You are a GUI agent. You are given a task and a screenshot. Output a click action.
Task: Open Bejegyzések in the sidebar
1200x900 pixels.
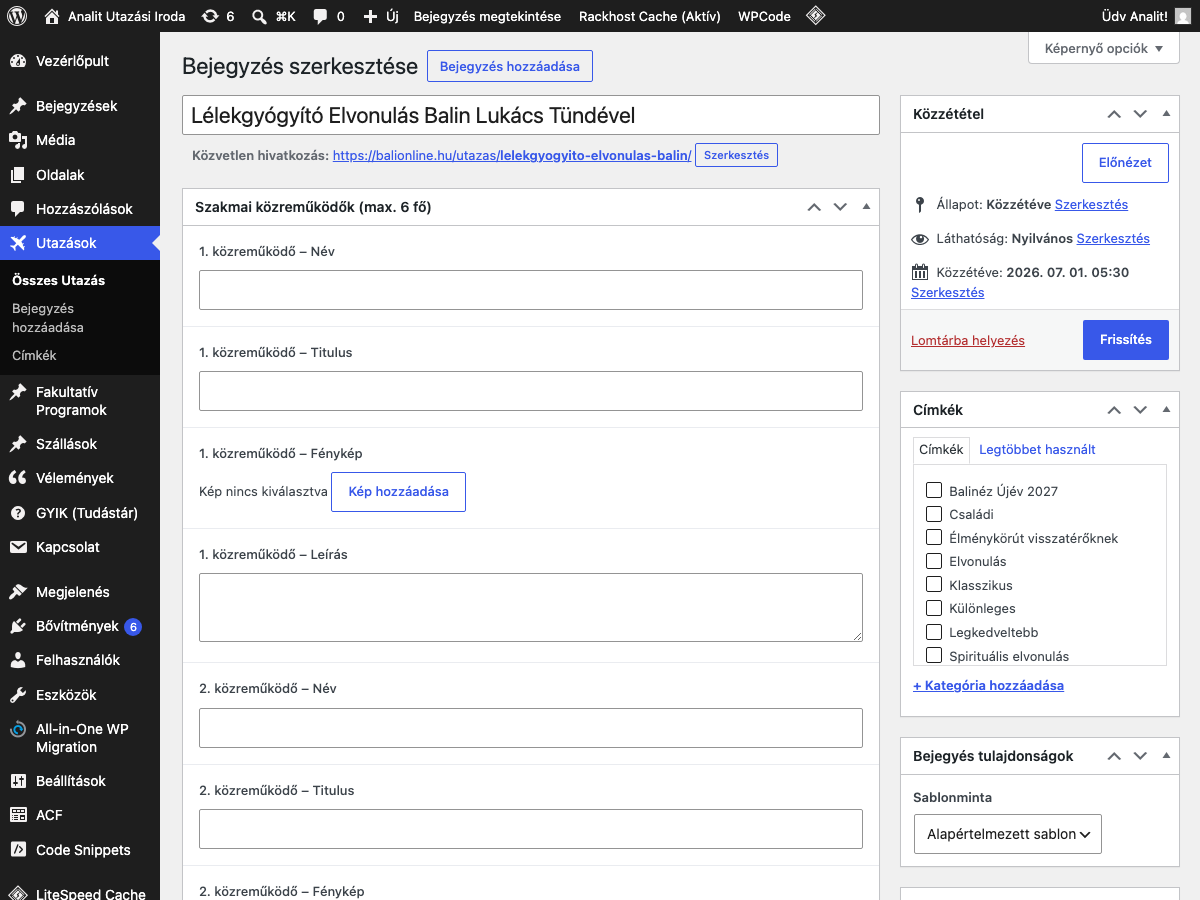80,106
